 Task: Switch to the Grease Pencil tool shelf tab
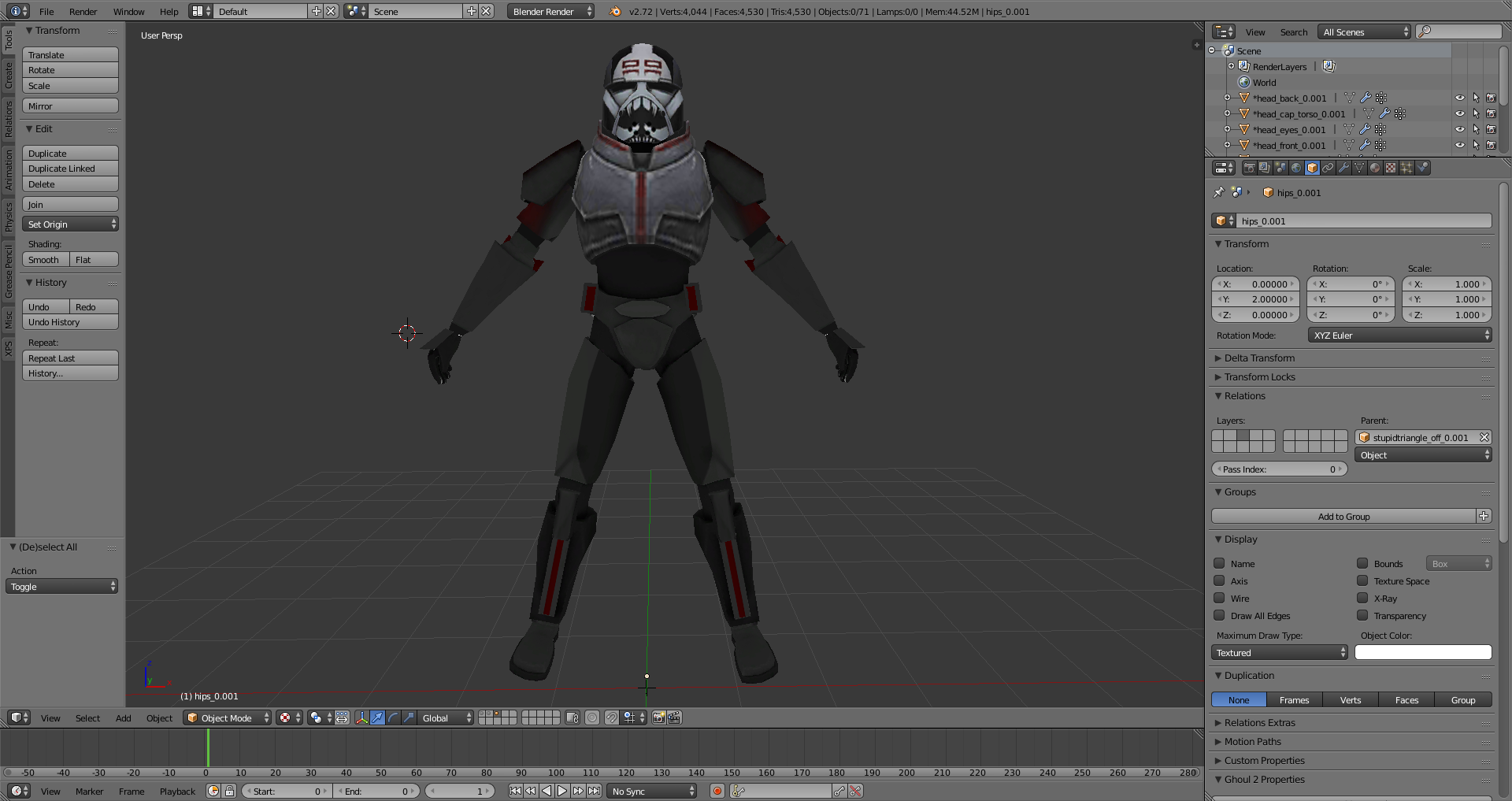coord(8,272)
